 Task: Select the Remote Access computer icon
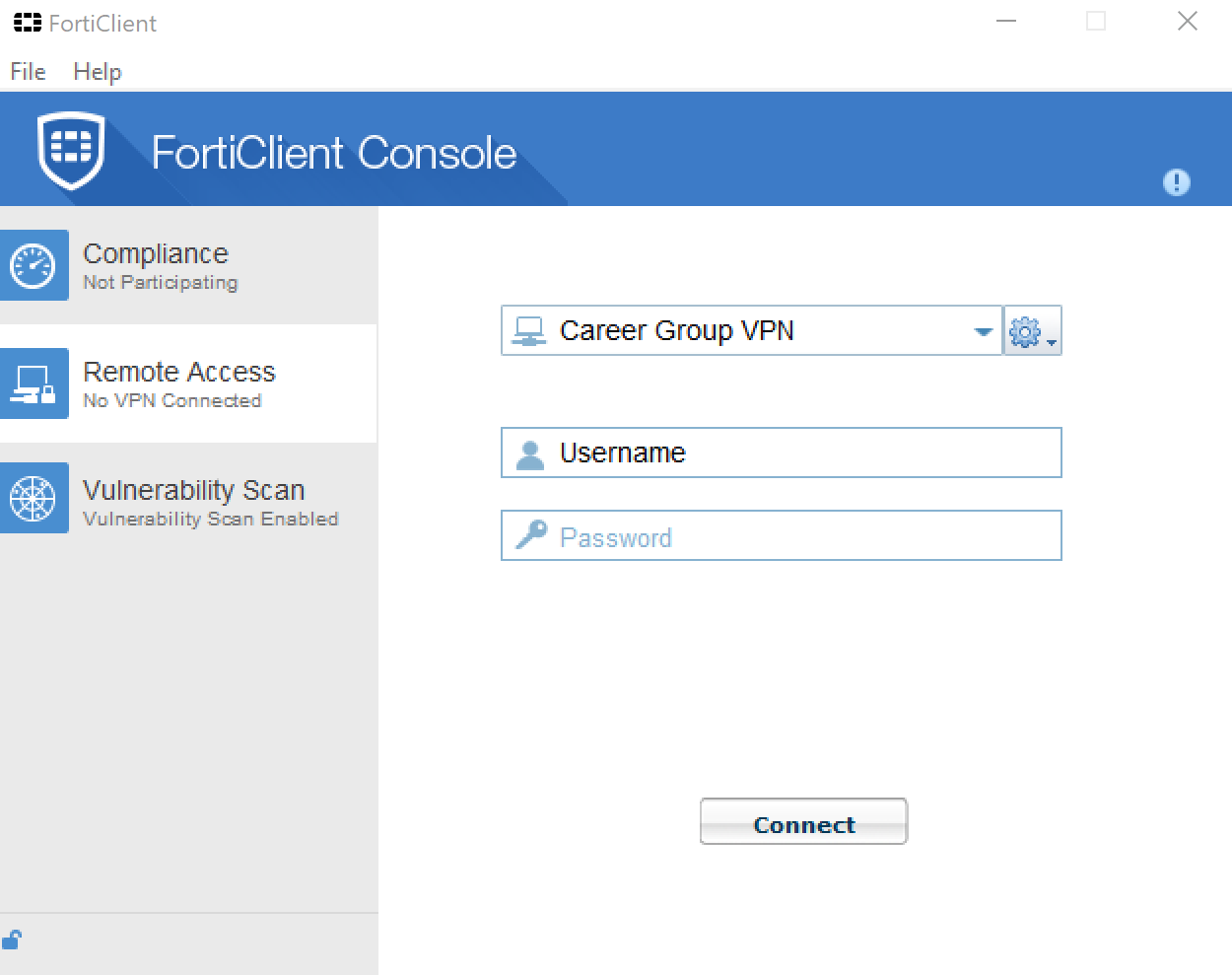pos(34,383)
